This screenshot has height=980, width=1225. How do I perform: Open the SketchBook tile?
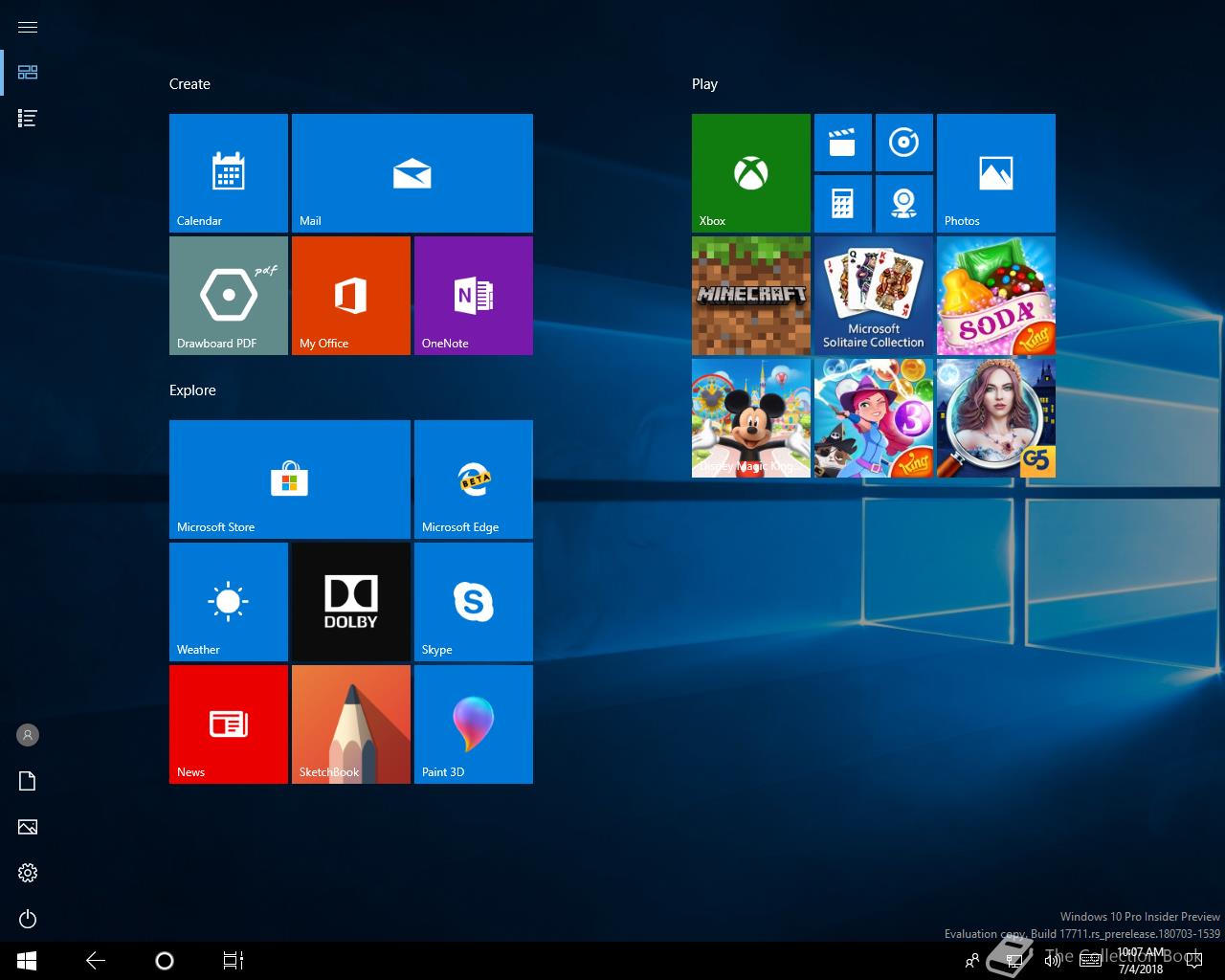(351, 724)
